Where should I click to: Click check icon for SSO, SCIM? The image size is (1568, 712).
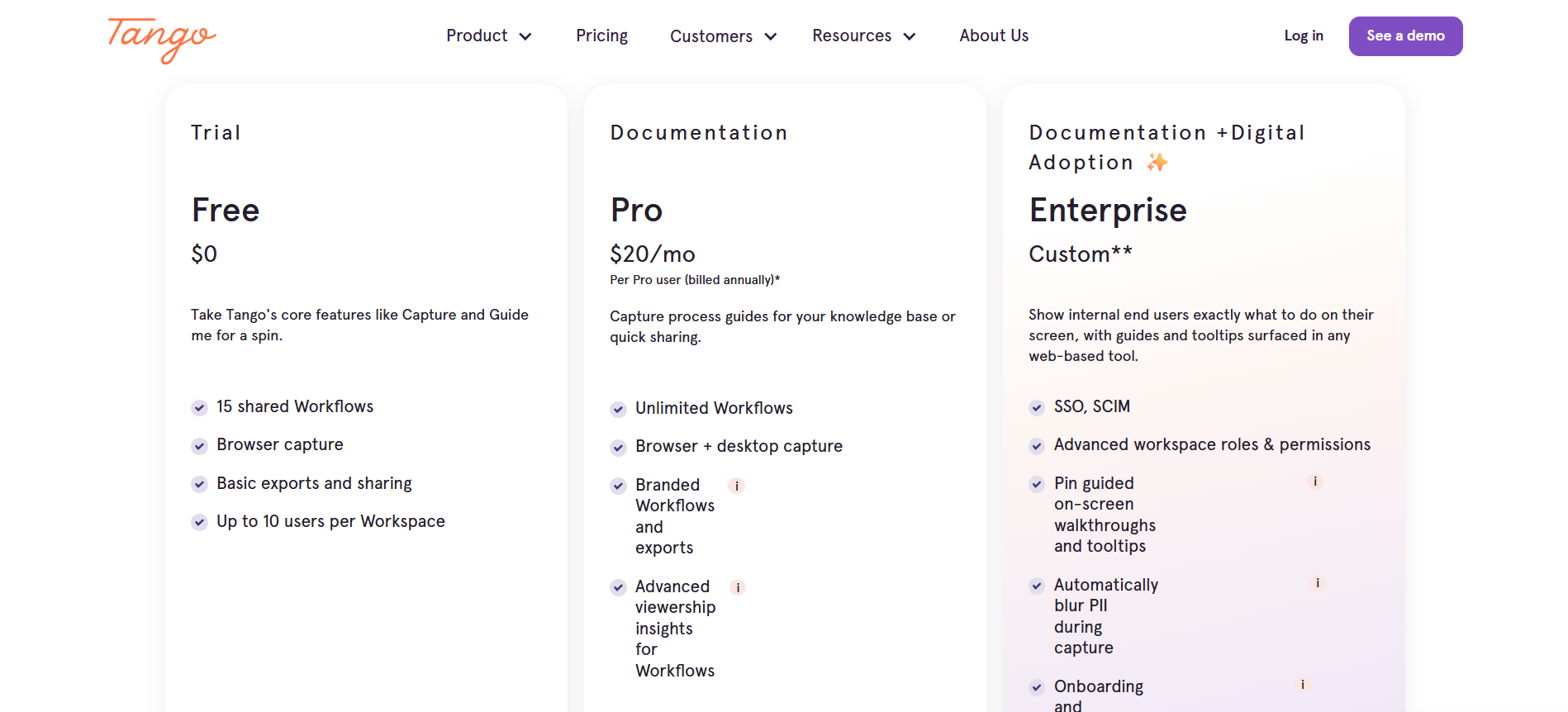(x=1037, y=407)
